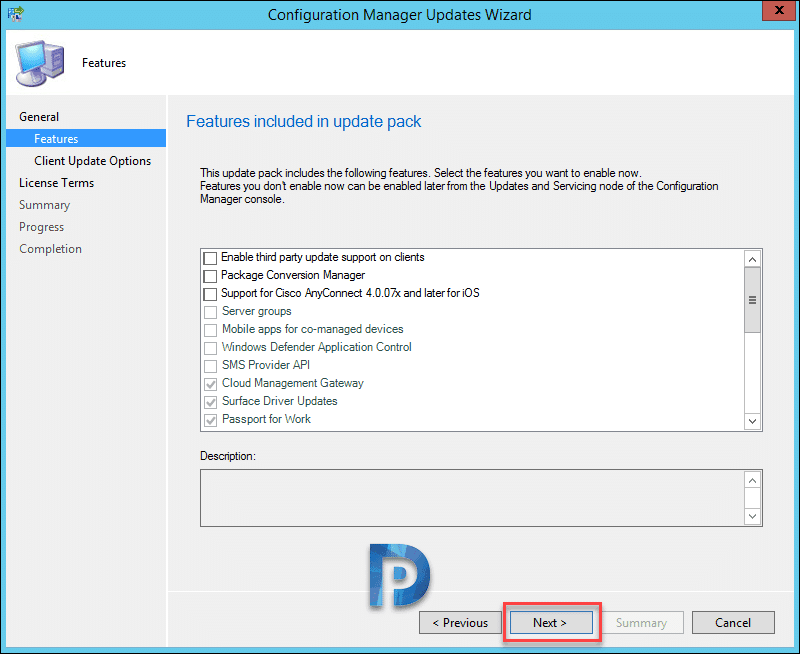Select General in the wizard navigation
800x654 pixels.
tap(39, 117)
